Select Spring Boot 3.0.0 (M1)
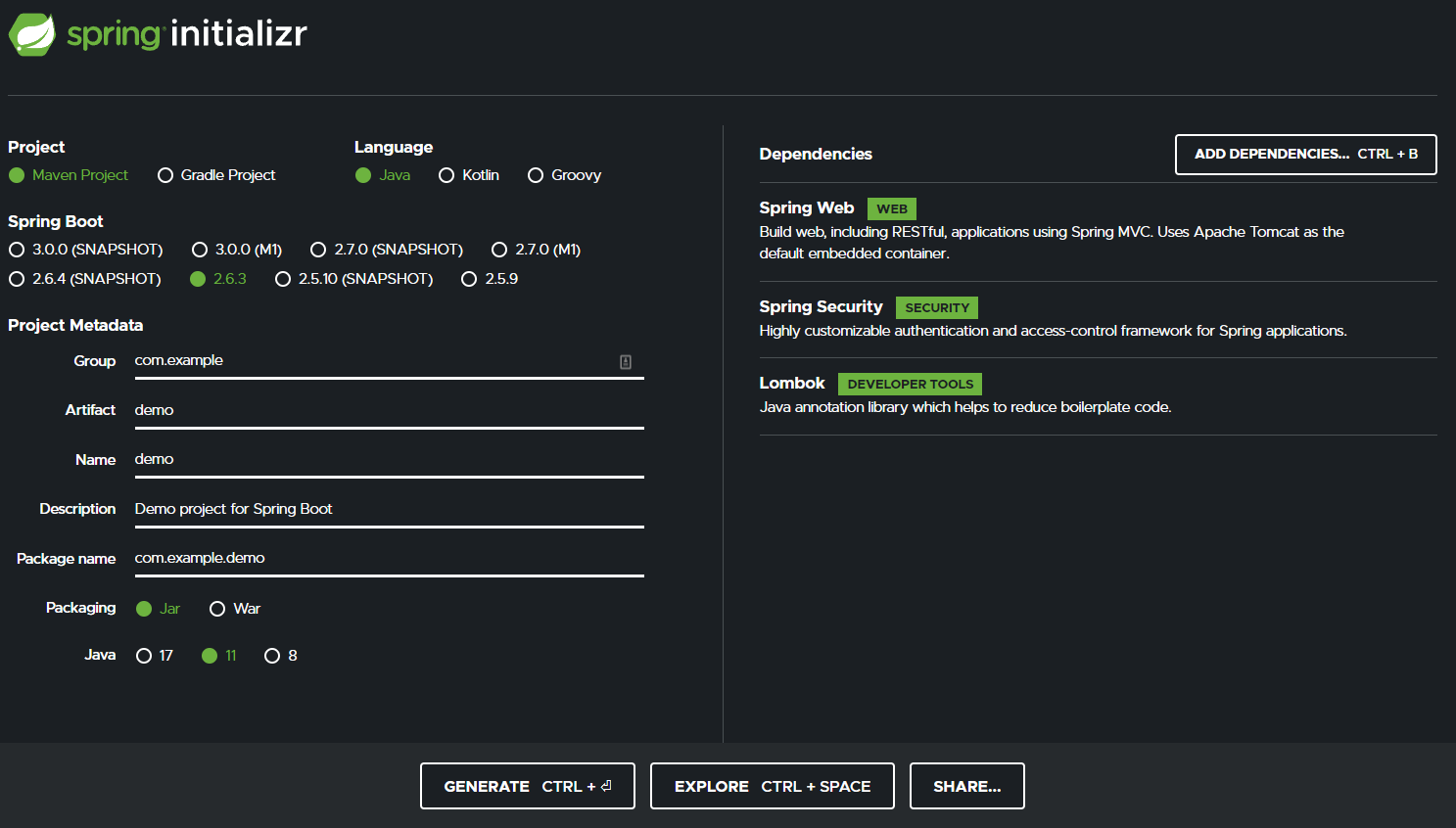The image size is (1456, 828). pos(237,250)
